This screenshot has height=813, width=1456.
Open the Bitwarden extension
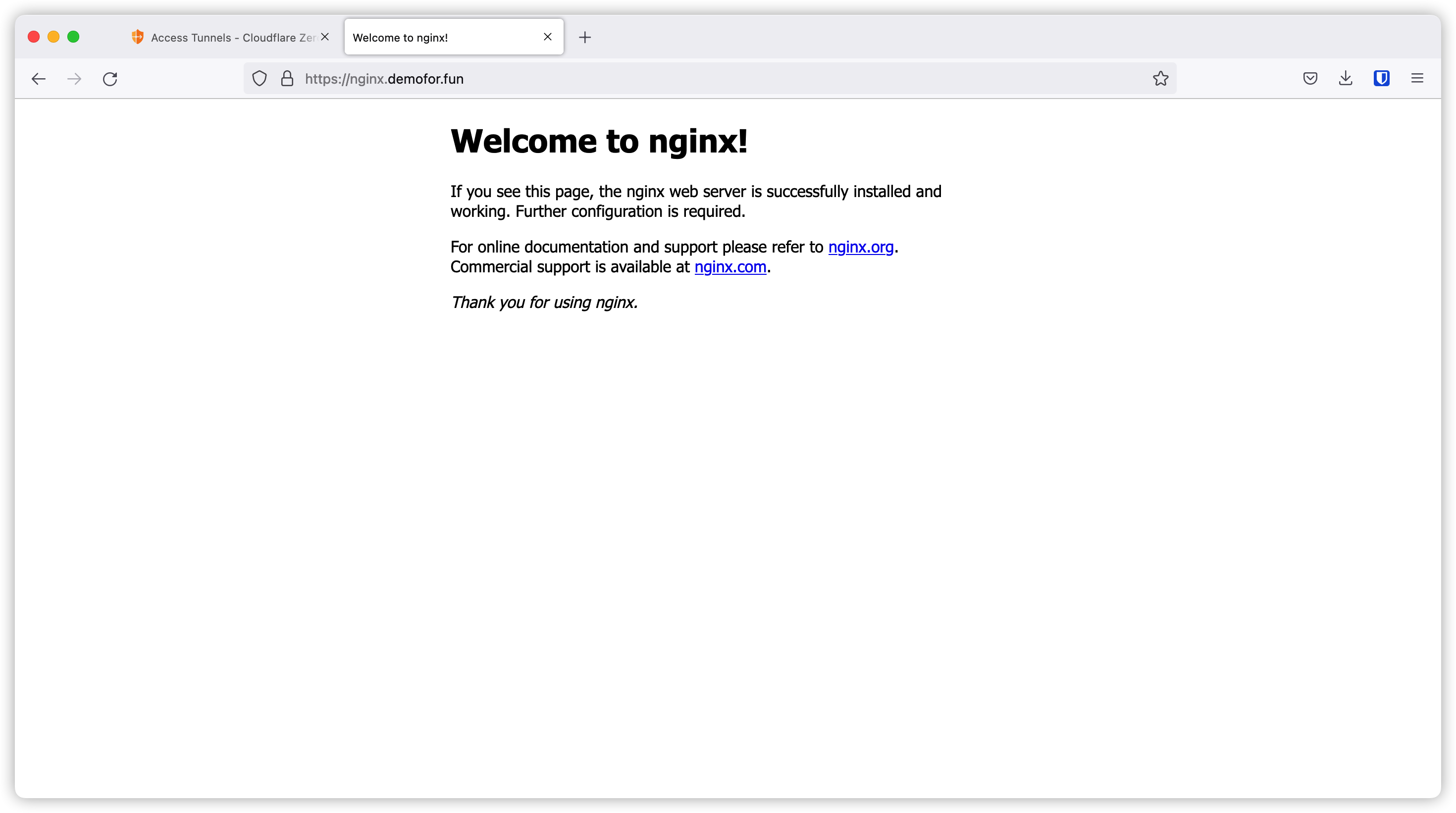click(1381, 79)
